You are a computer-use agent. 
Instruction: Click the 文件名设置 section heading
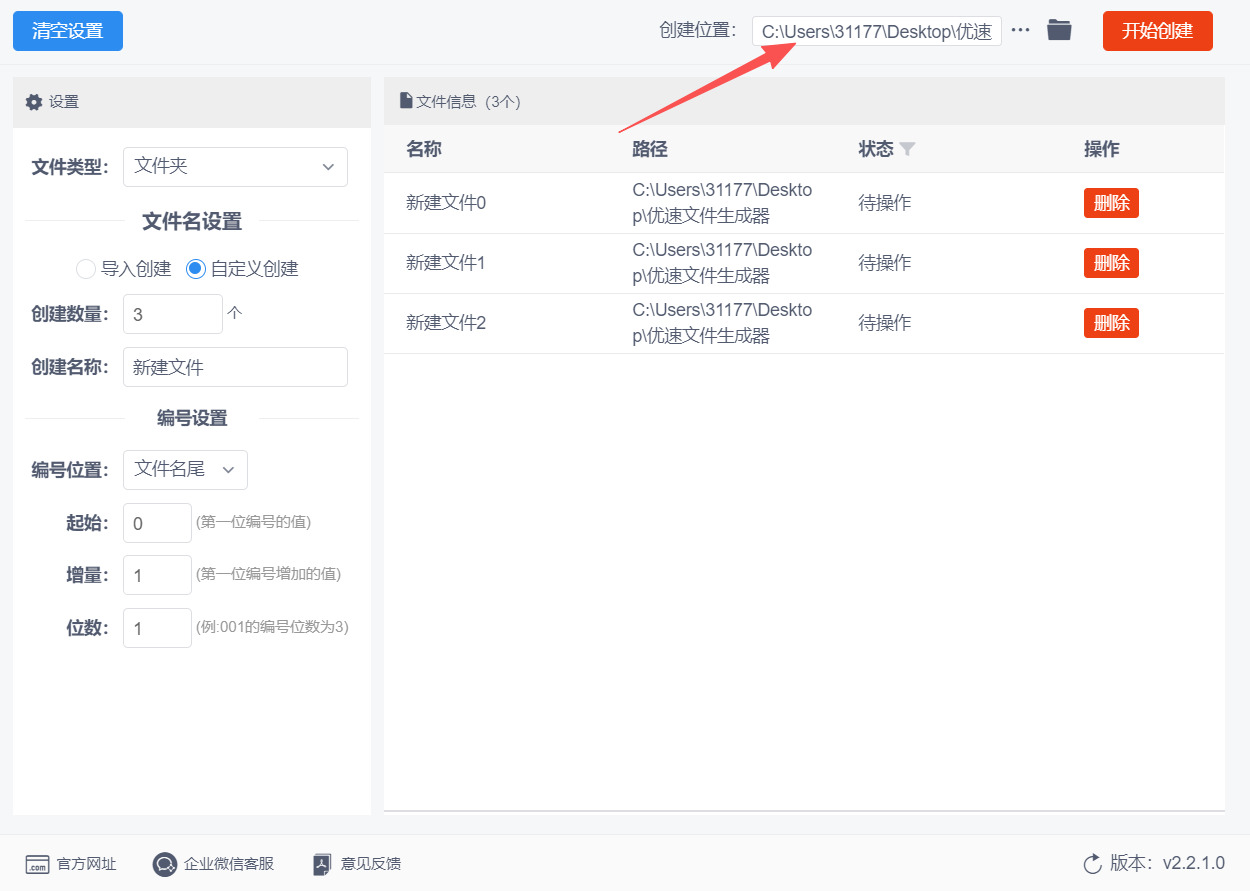(192, 221)
